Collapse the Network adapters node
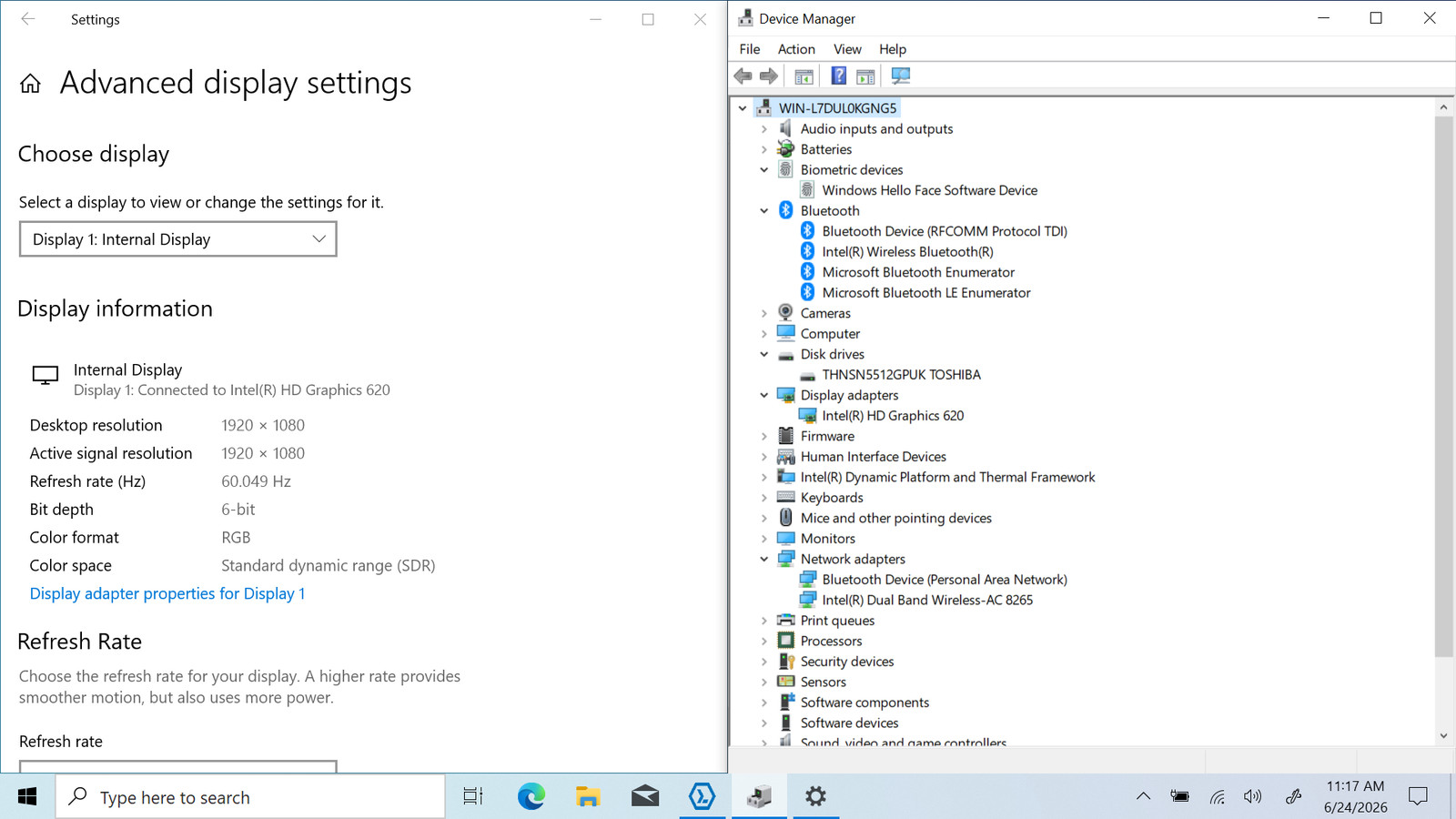 coord(764,559)
